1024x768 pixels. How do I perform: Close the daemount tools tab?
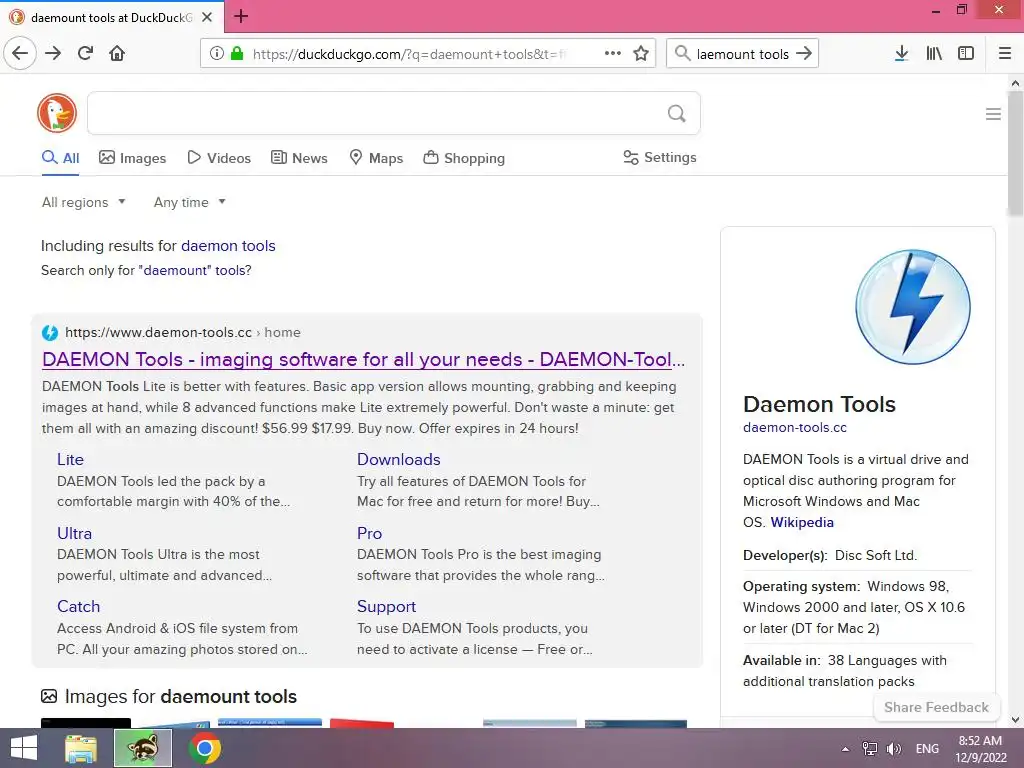207,17
